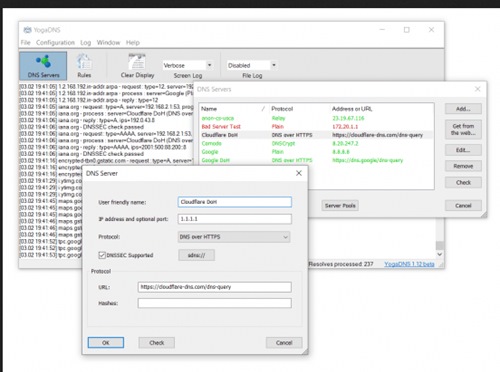Expand the Disabled file log dropdown
This screenshot has width=500, height=372.
click(x=274, y=65)
